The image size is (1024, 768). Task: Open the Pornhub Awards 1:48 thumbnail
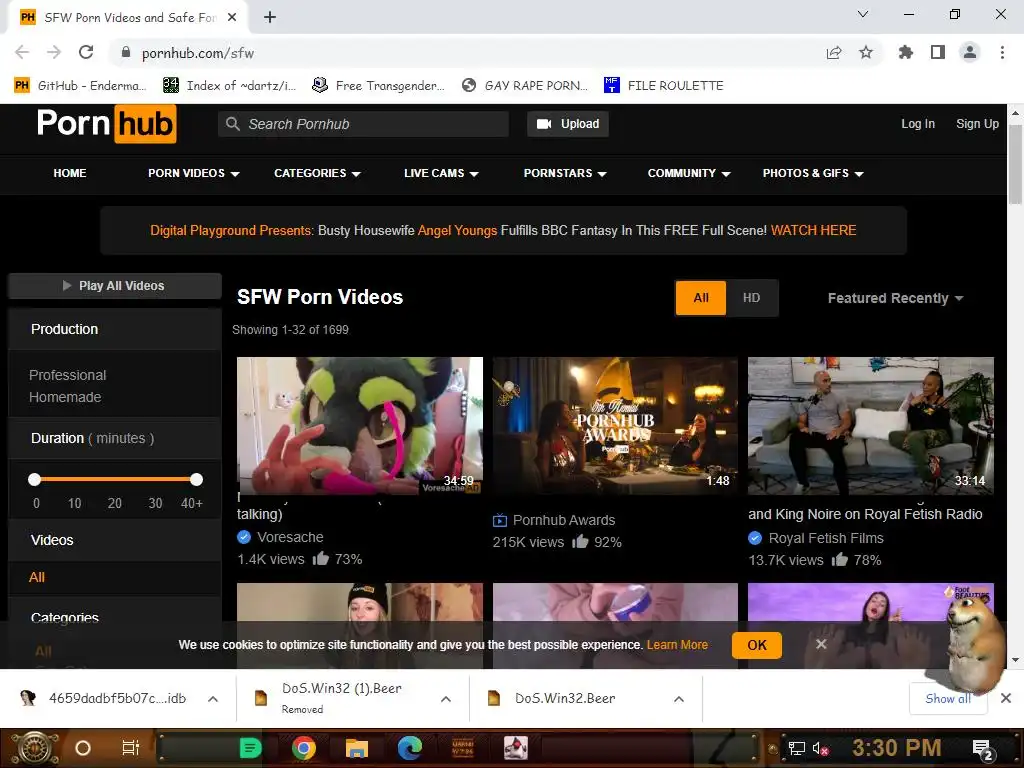(x=615, y=426)
